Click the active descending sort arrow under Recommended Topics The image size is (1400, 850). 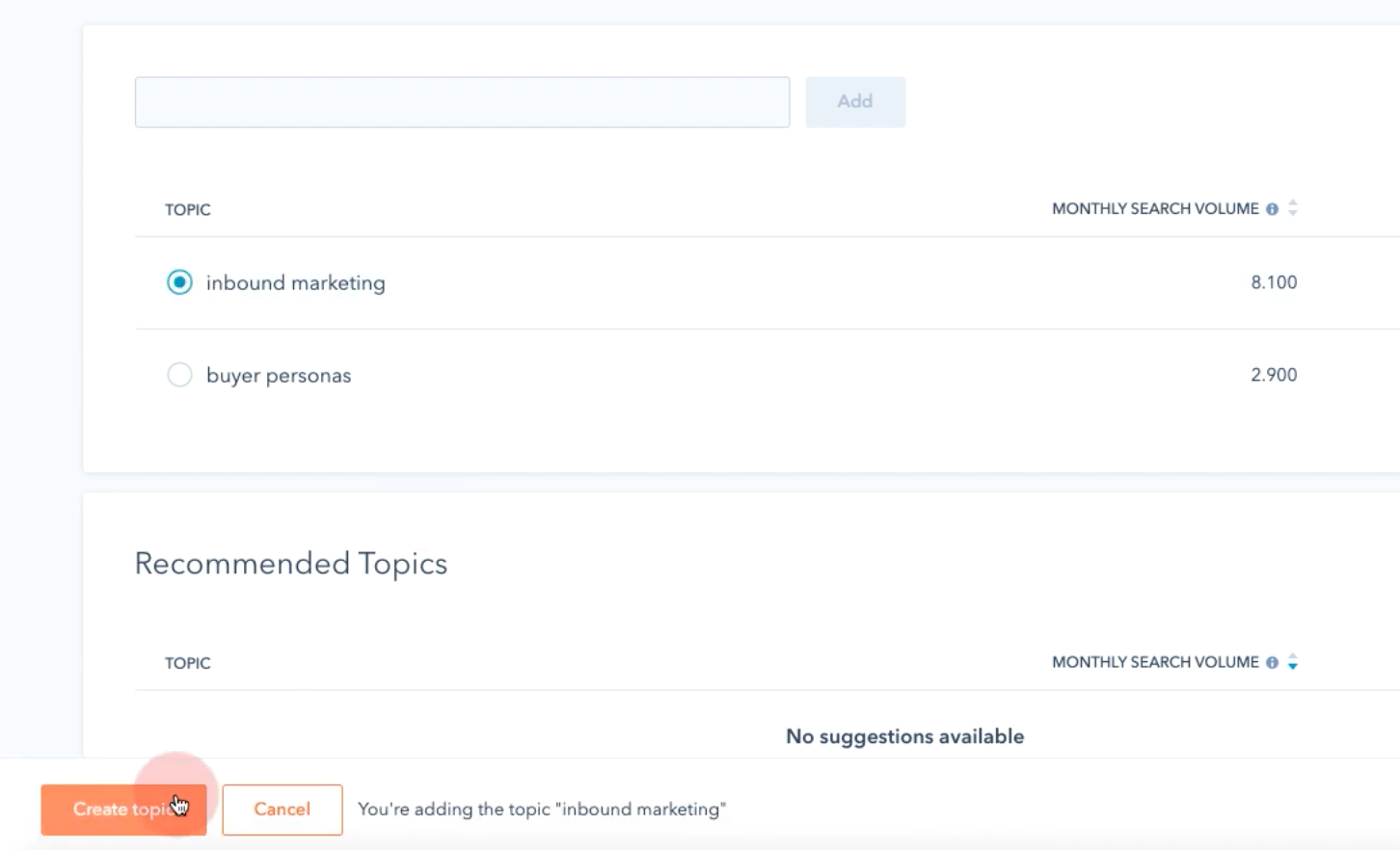click(1292, 666)
